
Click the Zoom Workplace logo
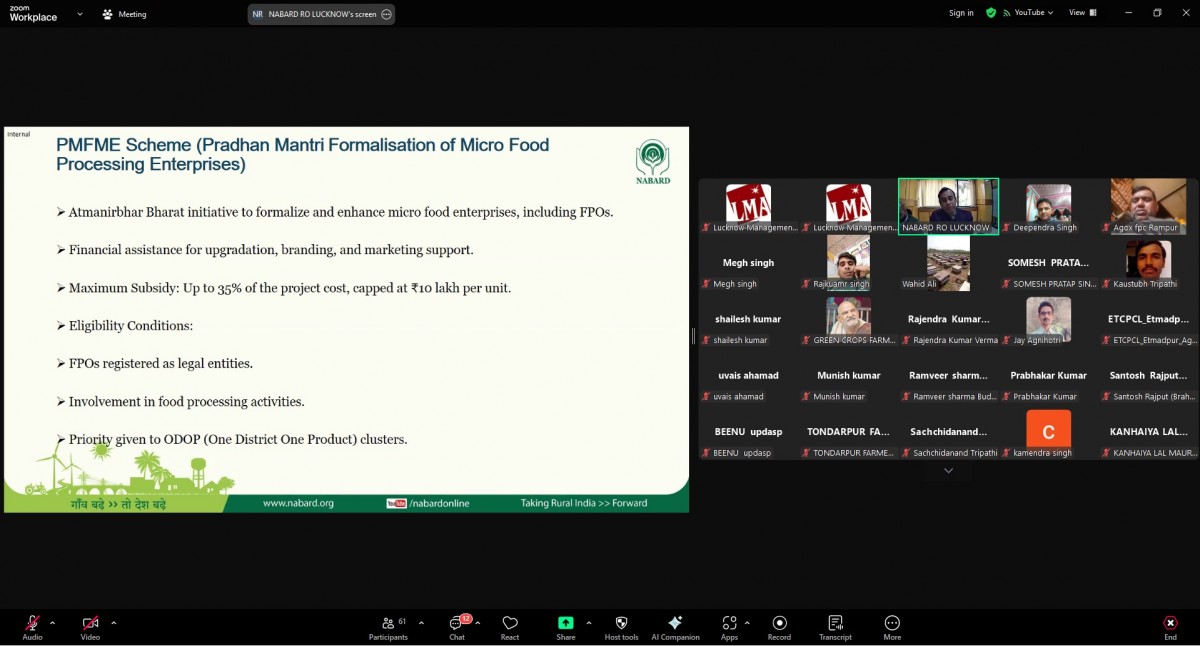(33, 14)
